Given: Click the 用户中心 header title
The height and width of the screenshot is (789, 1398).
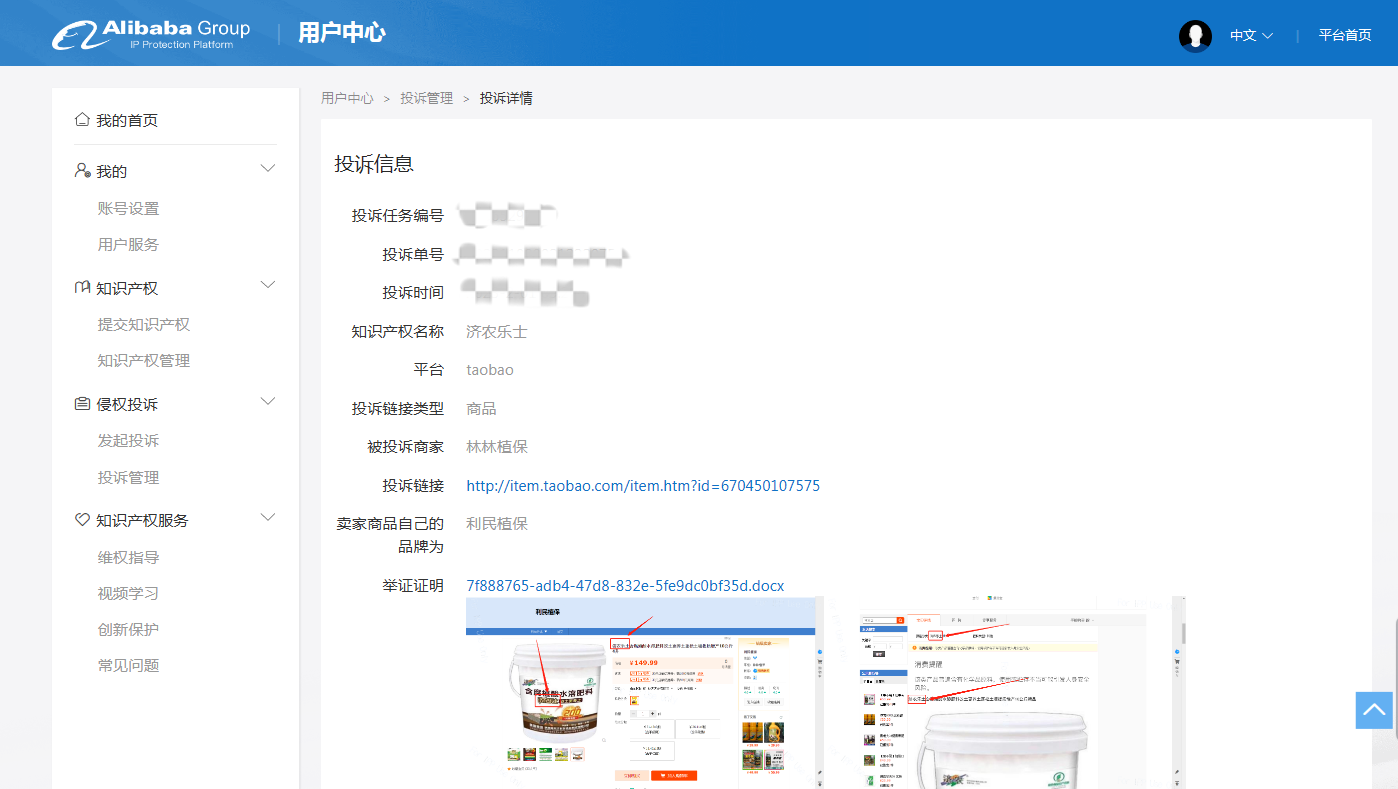Looking at the screenshot, I should [342, 33].
